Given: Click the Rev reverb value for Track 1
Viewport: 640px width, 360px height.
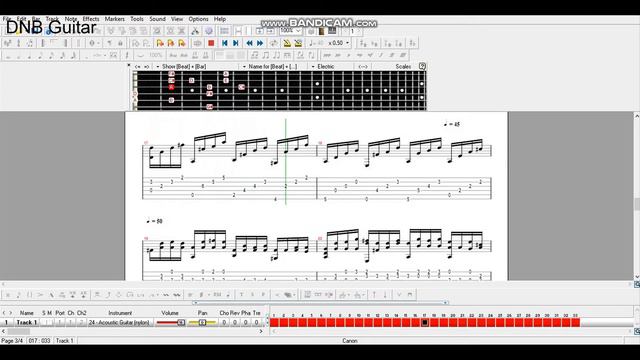Looking at the screenshot, I should pos(235,322).
